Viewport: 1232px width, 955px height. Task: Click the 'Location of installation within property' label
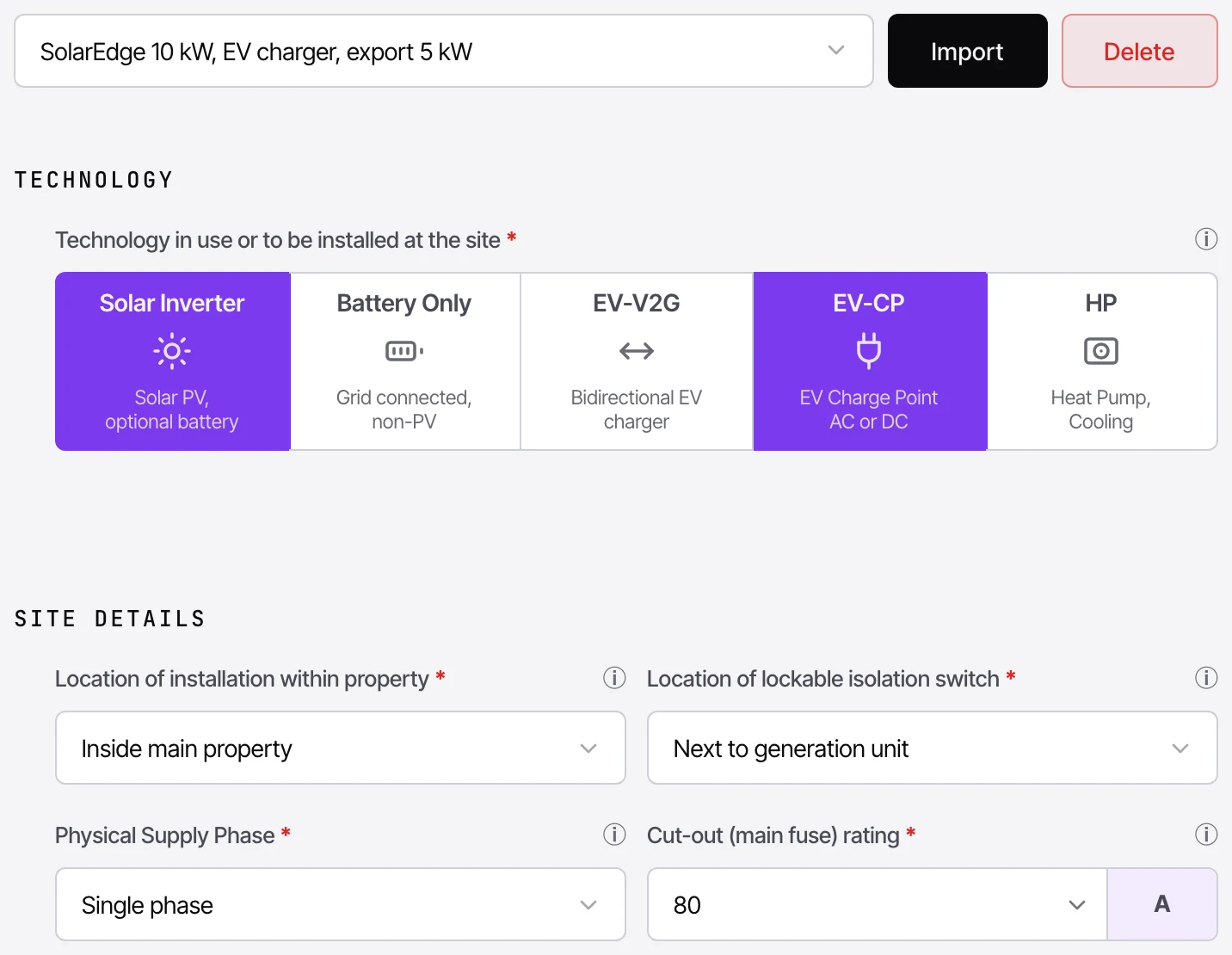[242, 679]
